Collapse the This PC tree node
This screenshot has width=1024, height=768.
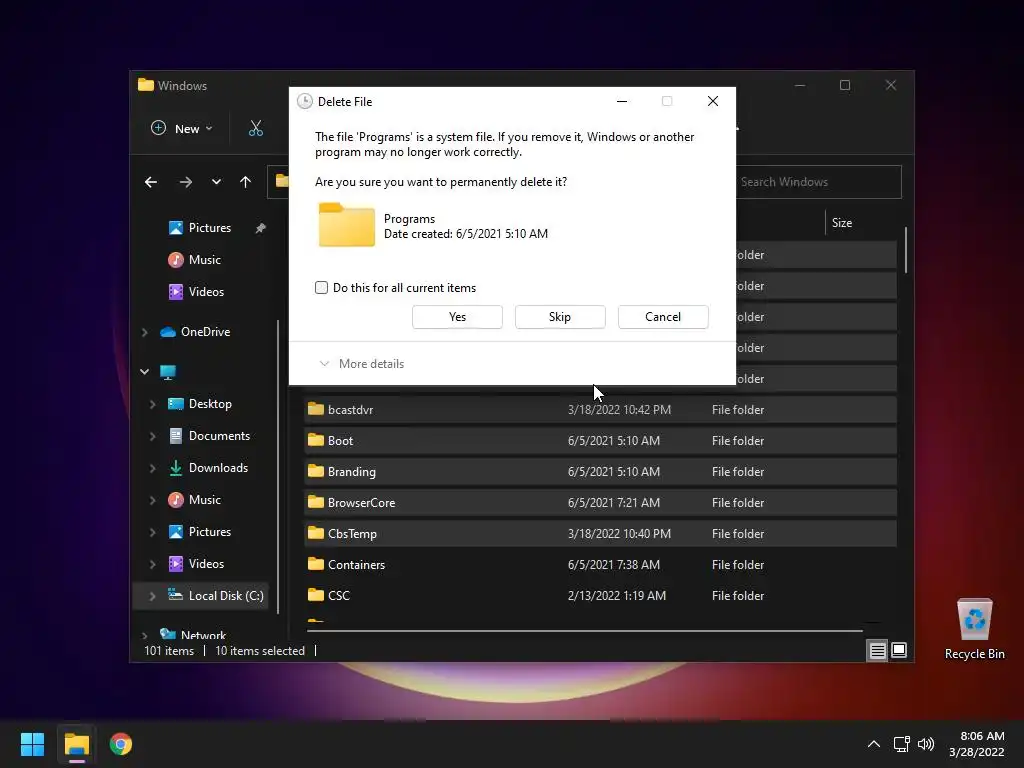point(144,372)
